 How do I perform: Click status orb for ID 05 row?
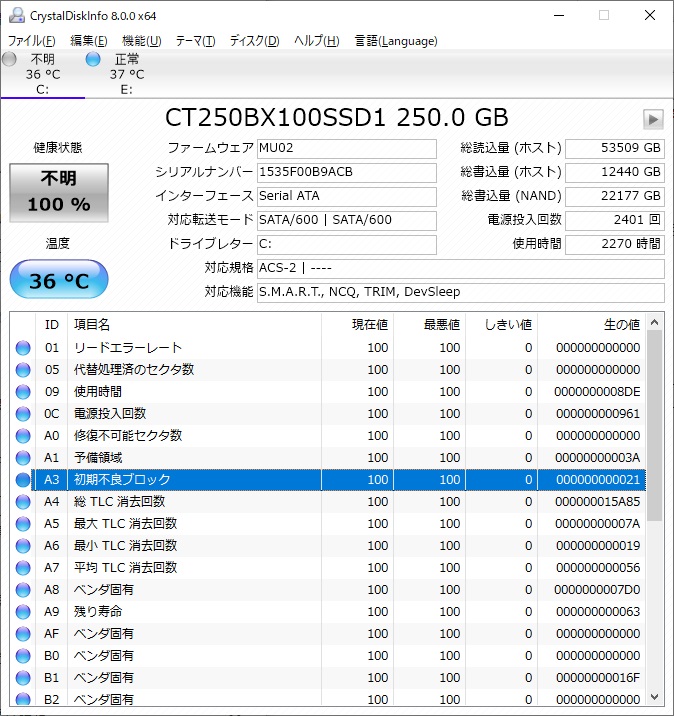tap(23, 370)
